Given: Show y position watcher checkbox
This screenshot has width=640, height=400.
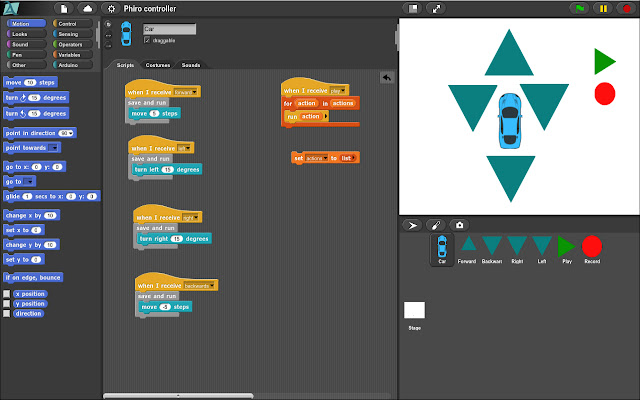Looking at the screenshot, I should (7, 304).
